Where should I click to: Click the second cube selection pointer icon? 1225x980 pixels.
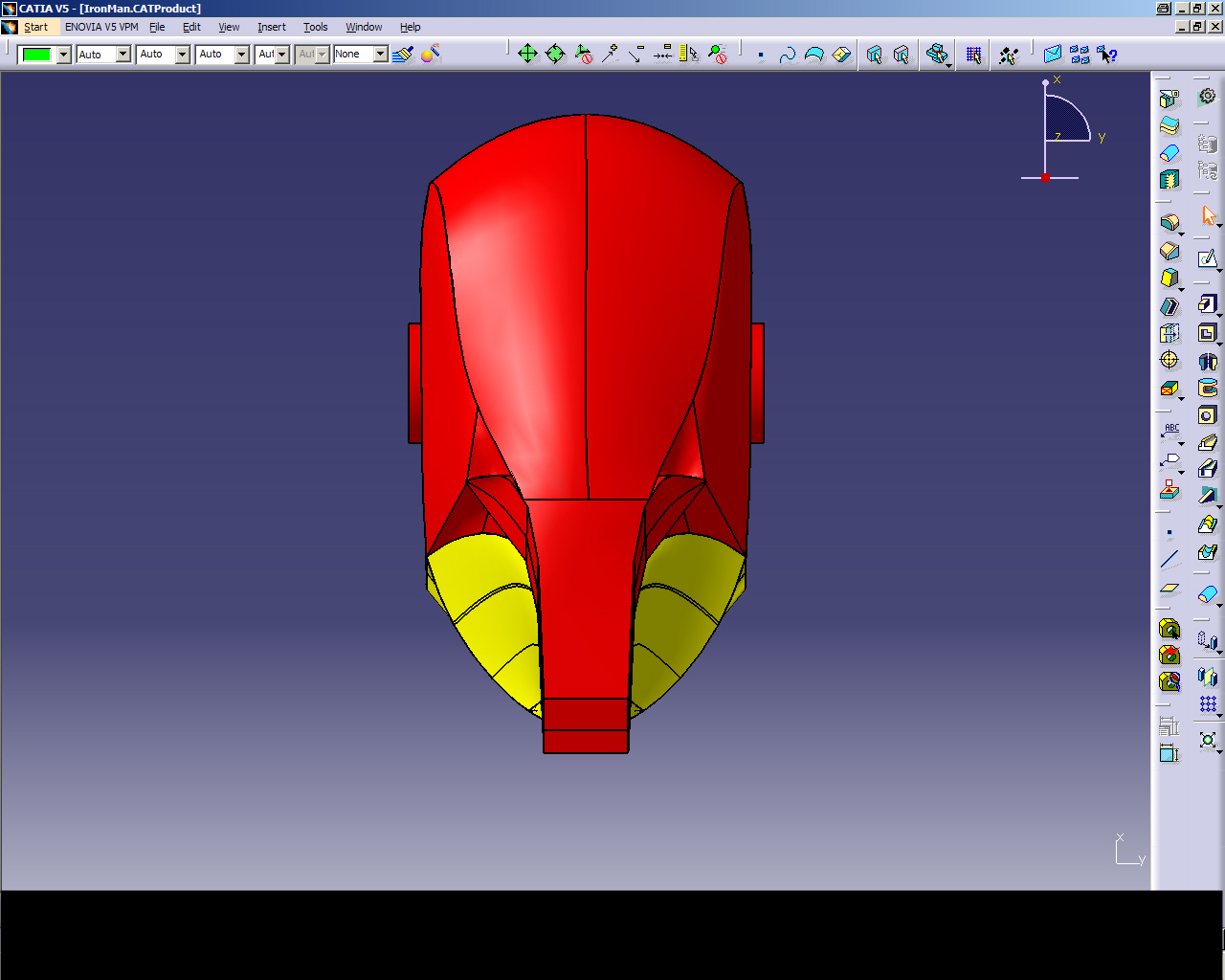[901, 56]
